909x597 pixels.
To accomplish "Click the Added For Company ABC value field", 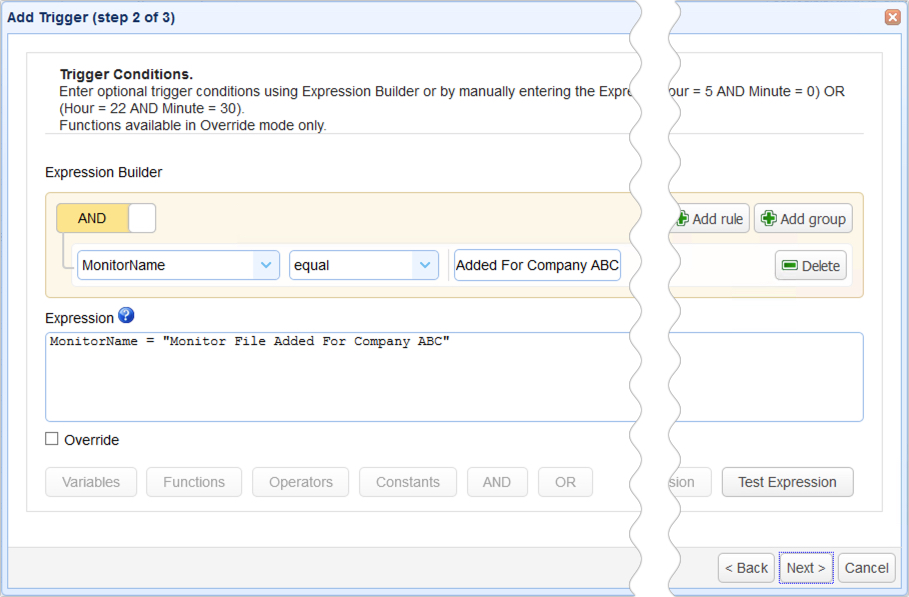I will tap(536, 264).
